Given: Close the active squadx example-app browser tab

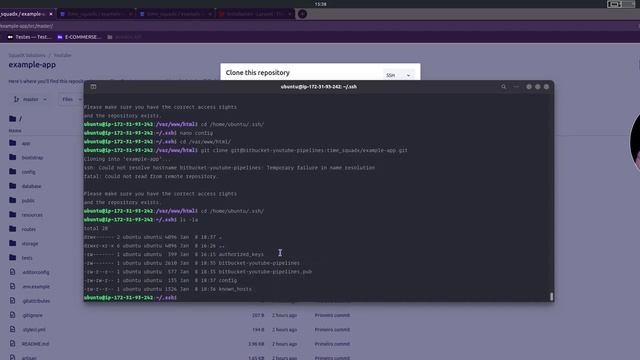Looking at the screenshot, I should pyautogui.click(x=51, y=14).
